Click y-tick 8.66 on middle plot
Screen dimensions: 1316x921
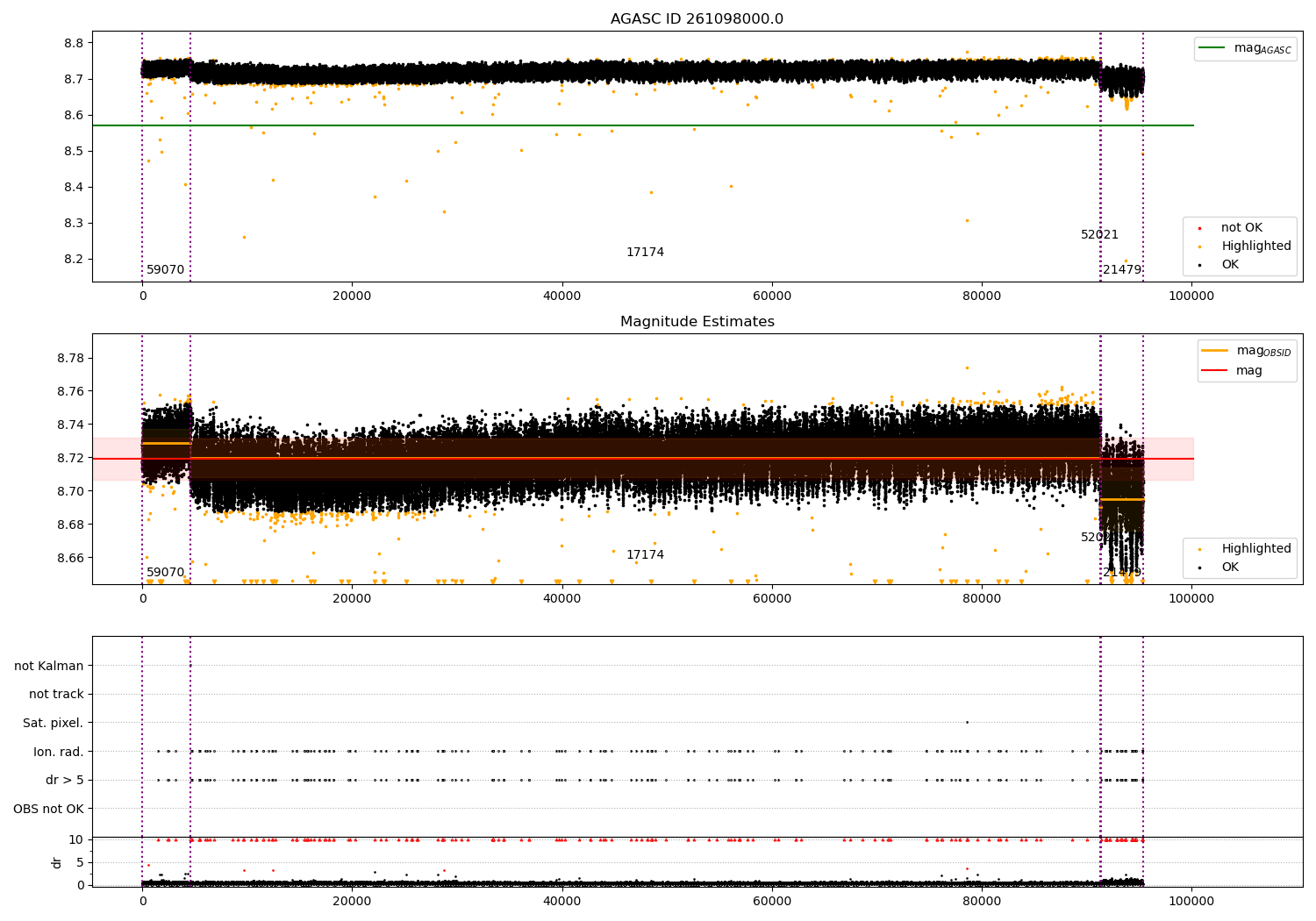tap(70, 558)
